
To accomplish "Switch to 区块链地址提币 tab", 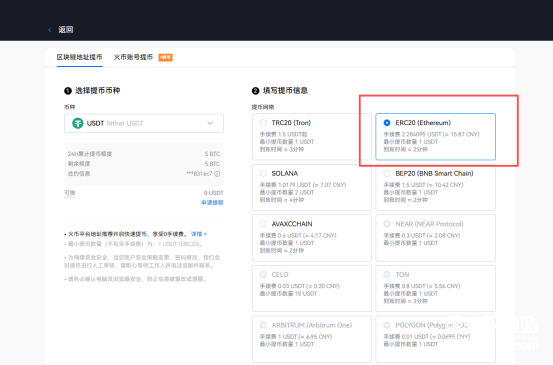I will (x=80, y=57).
